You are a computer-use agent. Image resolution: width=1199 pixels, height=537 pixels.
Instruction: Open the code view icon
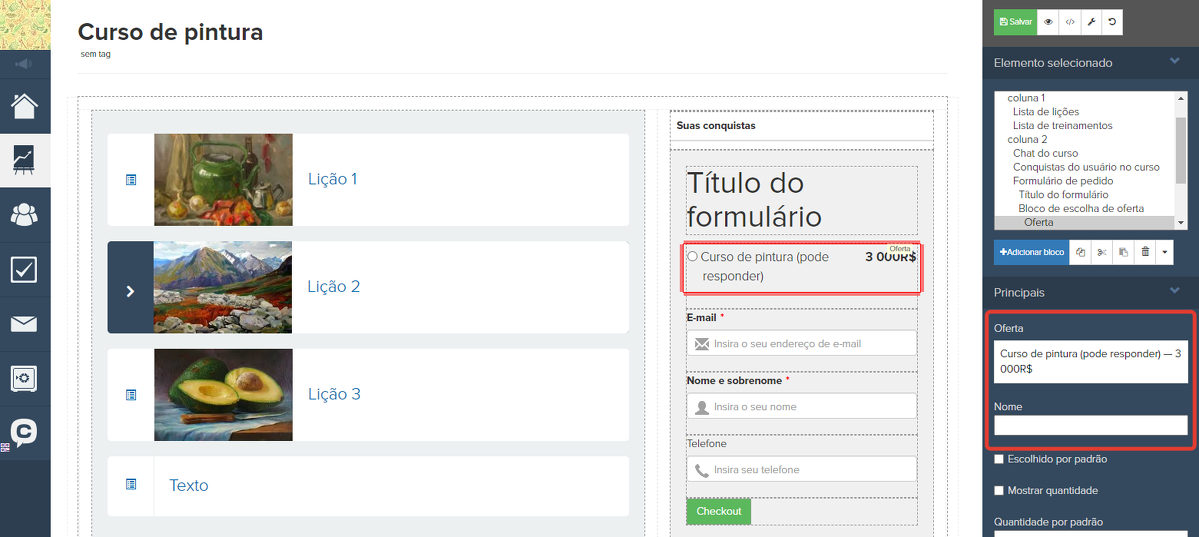tap(1070, 21)
